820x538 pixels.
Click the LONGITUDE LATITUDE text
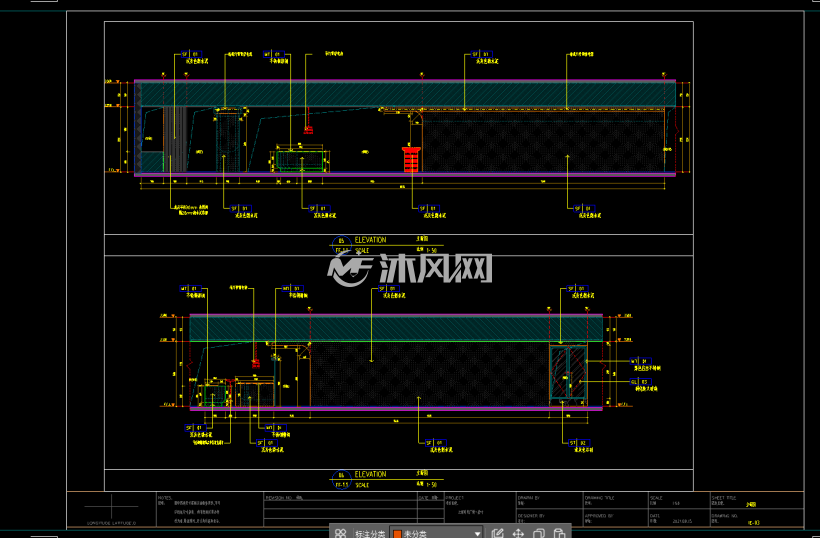(111, 523)
